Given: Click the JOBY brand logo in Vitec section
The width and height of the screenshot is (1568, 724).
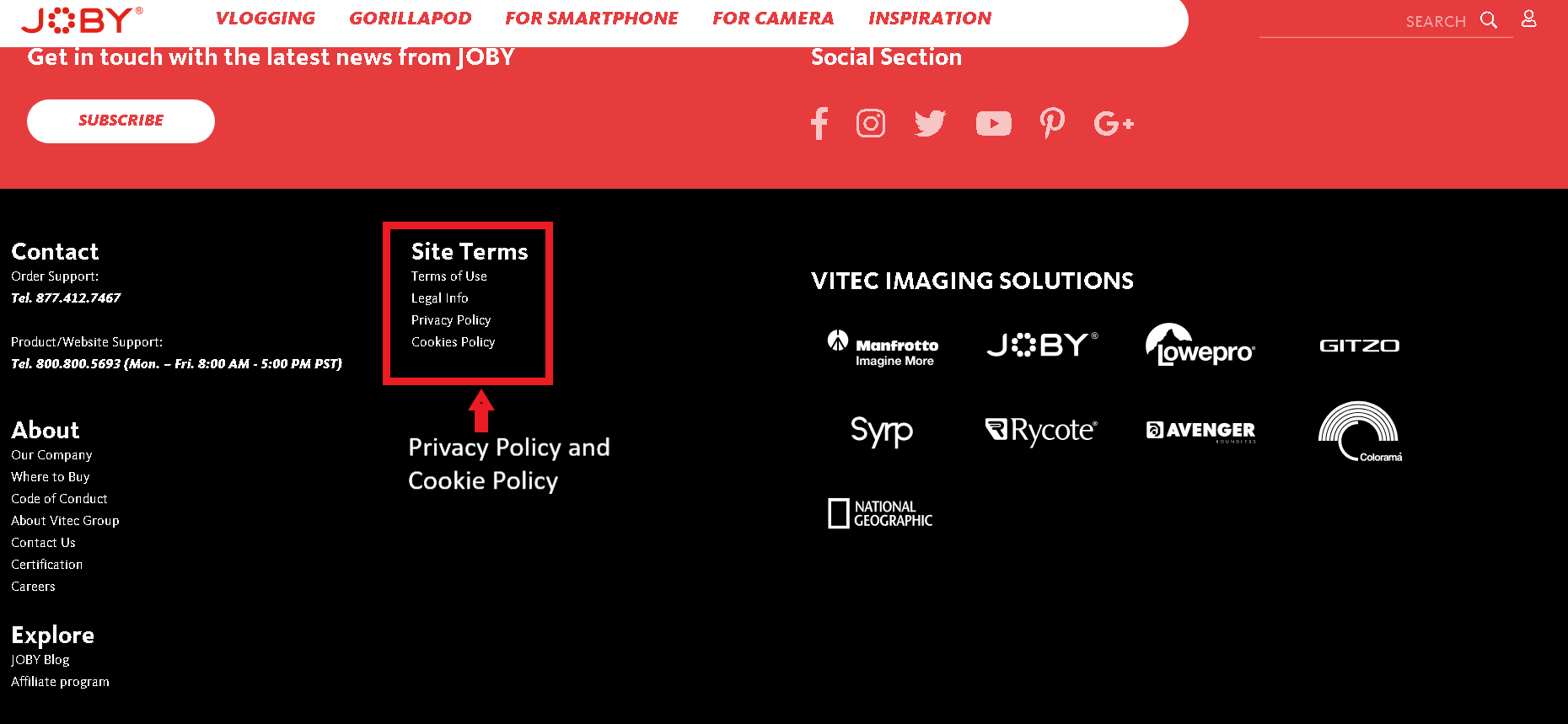Looking at the screenshot, I should point(1043,345).
